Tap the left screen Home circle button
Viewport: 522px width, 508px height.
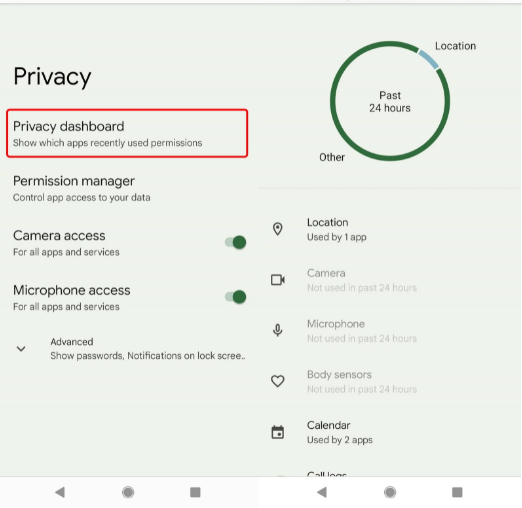pyautogui.click(x=128, y=492)
